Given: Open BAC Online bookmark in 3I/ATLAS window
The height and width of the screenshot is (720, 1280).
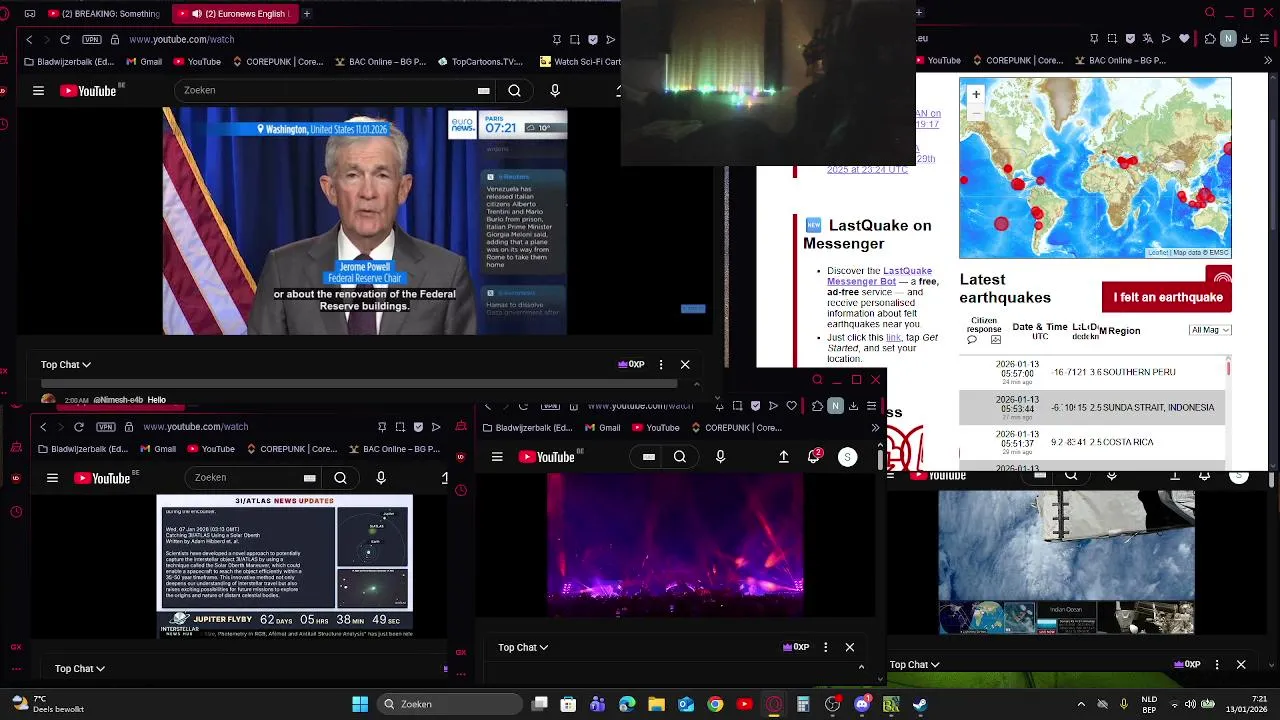Looking at the screenshot, I should click(x=393, y=449).
